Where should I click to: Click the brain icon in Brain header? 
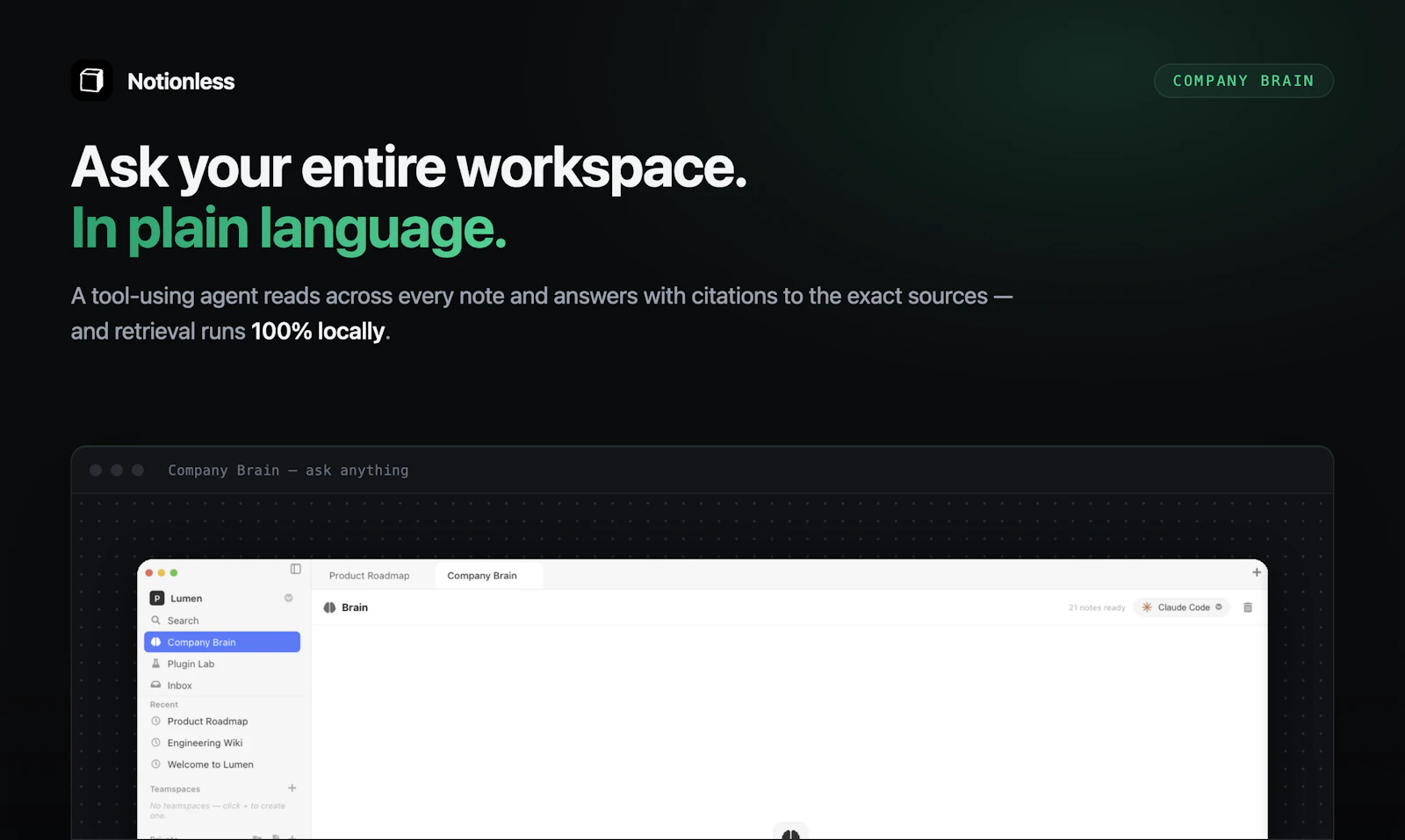(x=329, y=607)
